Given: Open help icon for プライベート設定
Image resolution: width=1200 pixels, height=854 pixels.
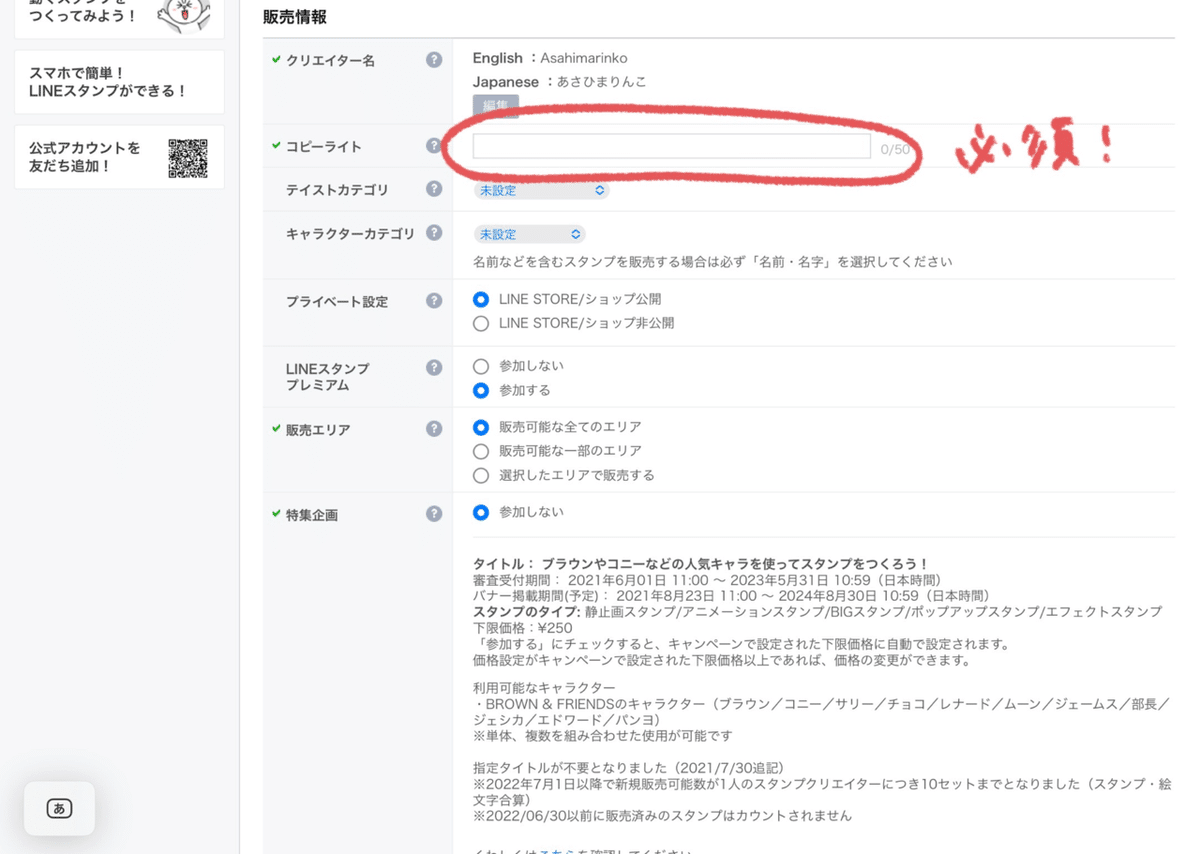Looking at the screenshot, I should click(x=434, y=301).
